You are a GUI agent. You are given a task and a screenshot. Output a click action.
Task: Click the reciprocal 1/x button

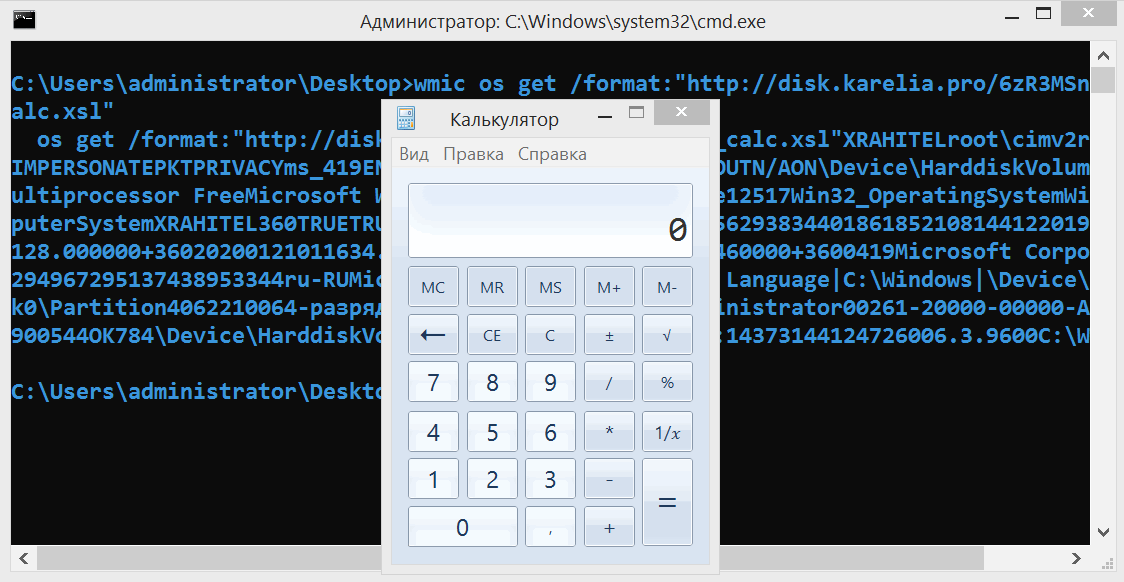point(667,431)
